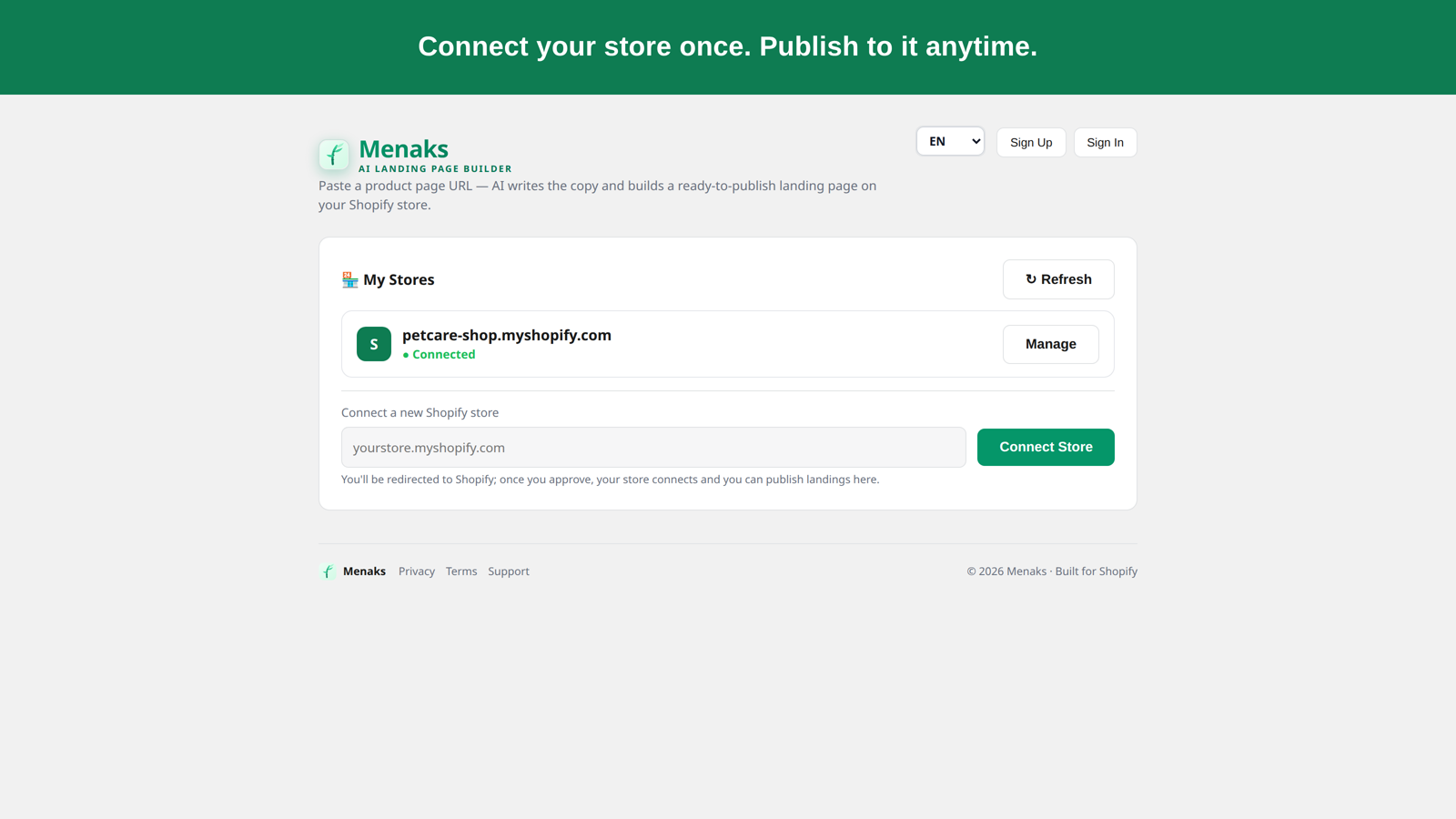Click the Menaks leaf logo in header
Screen dimensions: 1456x819
click(x=334, y=155)
